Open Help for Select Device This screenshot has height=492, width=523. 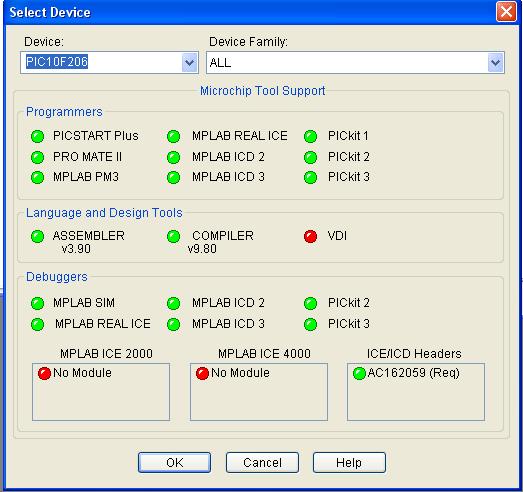coord(349,462)
